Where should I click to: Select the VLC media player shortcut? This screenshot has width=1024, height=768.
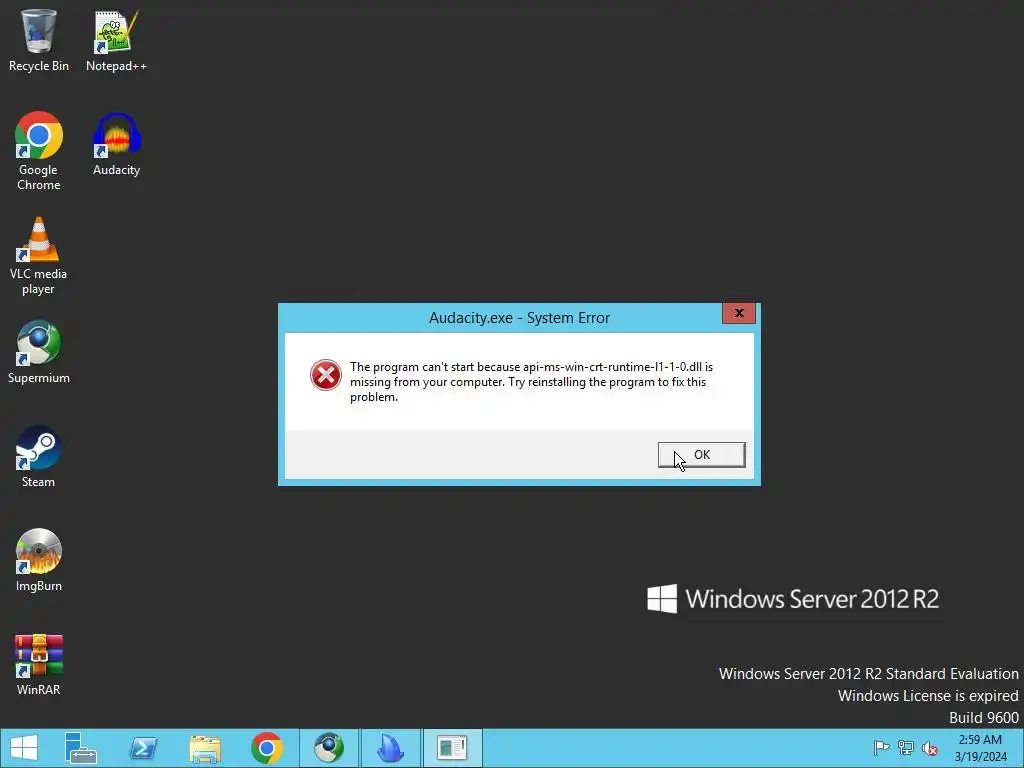39,256
